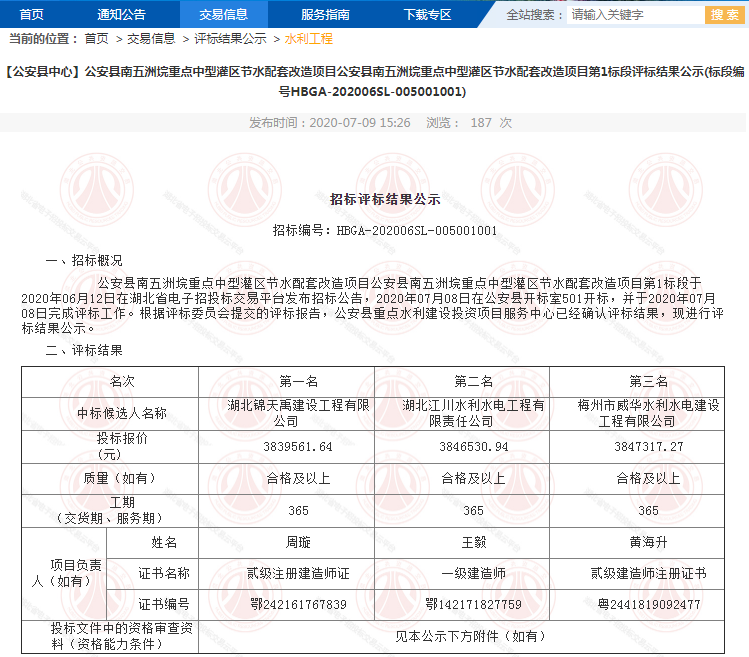Click the orange 水利工程 breadcrumb link
This screenshot has width=749, height=657.
pyautogui.click(x=309, y=39)
